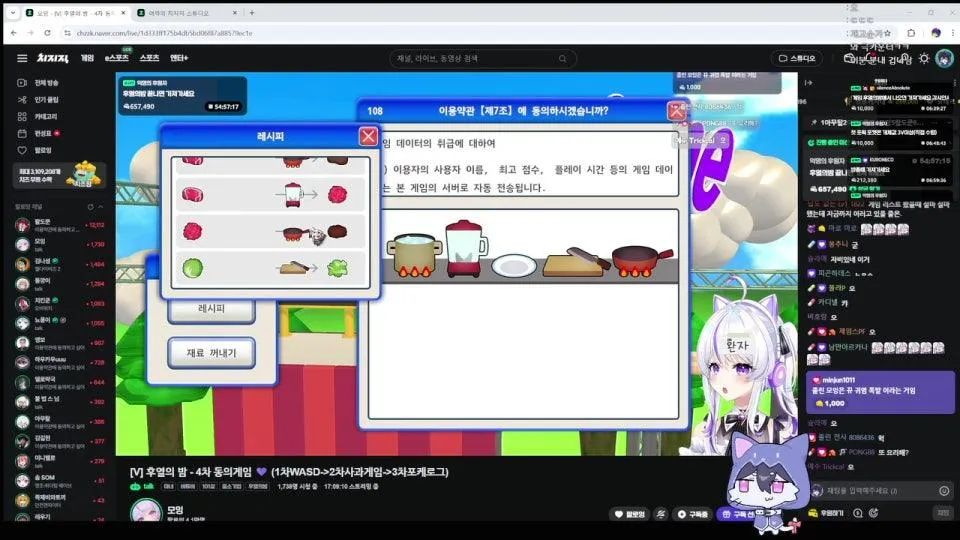Open the browser extensions puzzle icon

911,33
